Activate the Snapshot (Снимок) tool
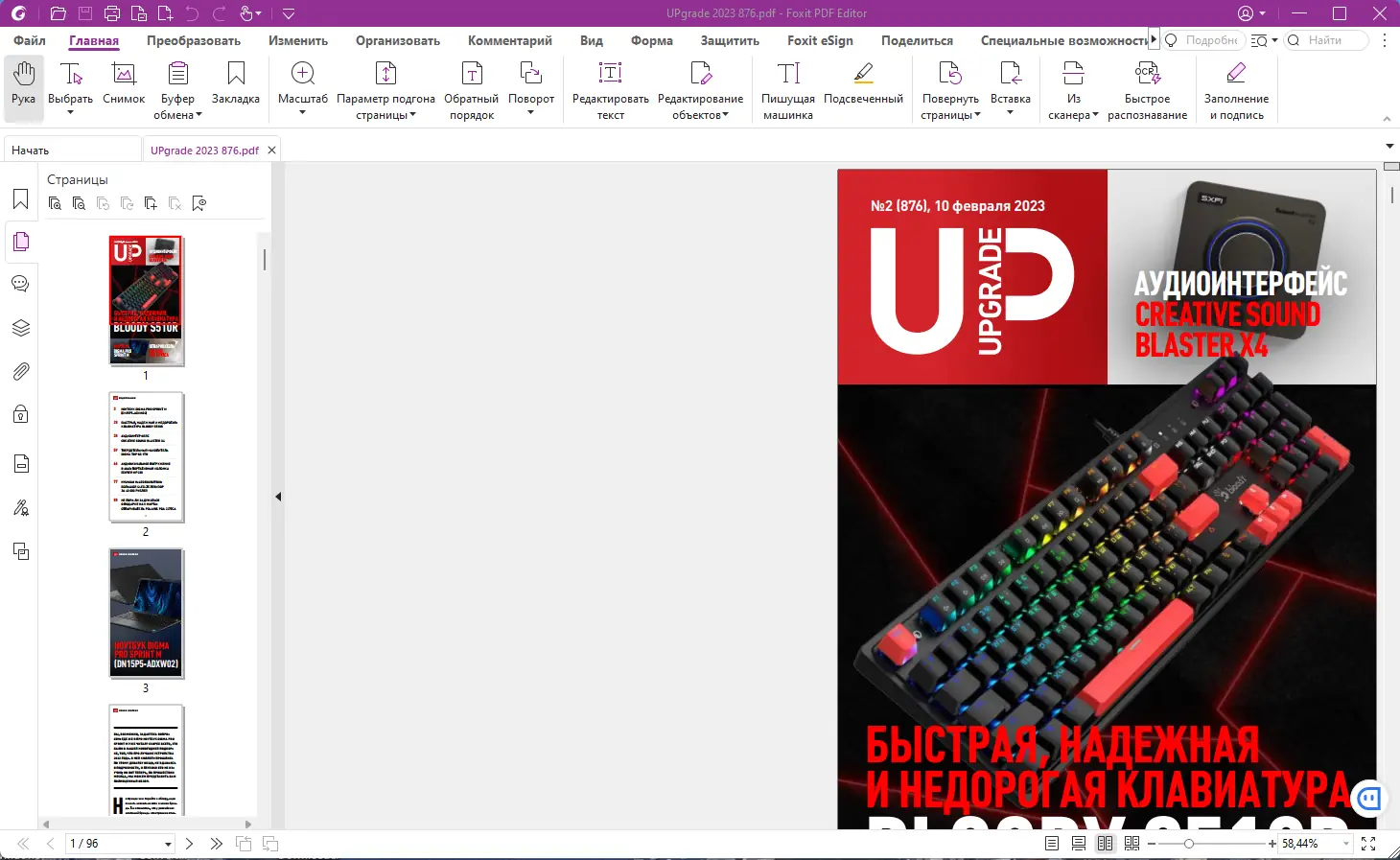The width and height of the screenshot is (1400, 860). [124, 83]
